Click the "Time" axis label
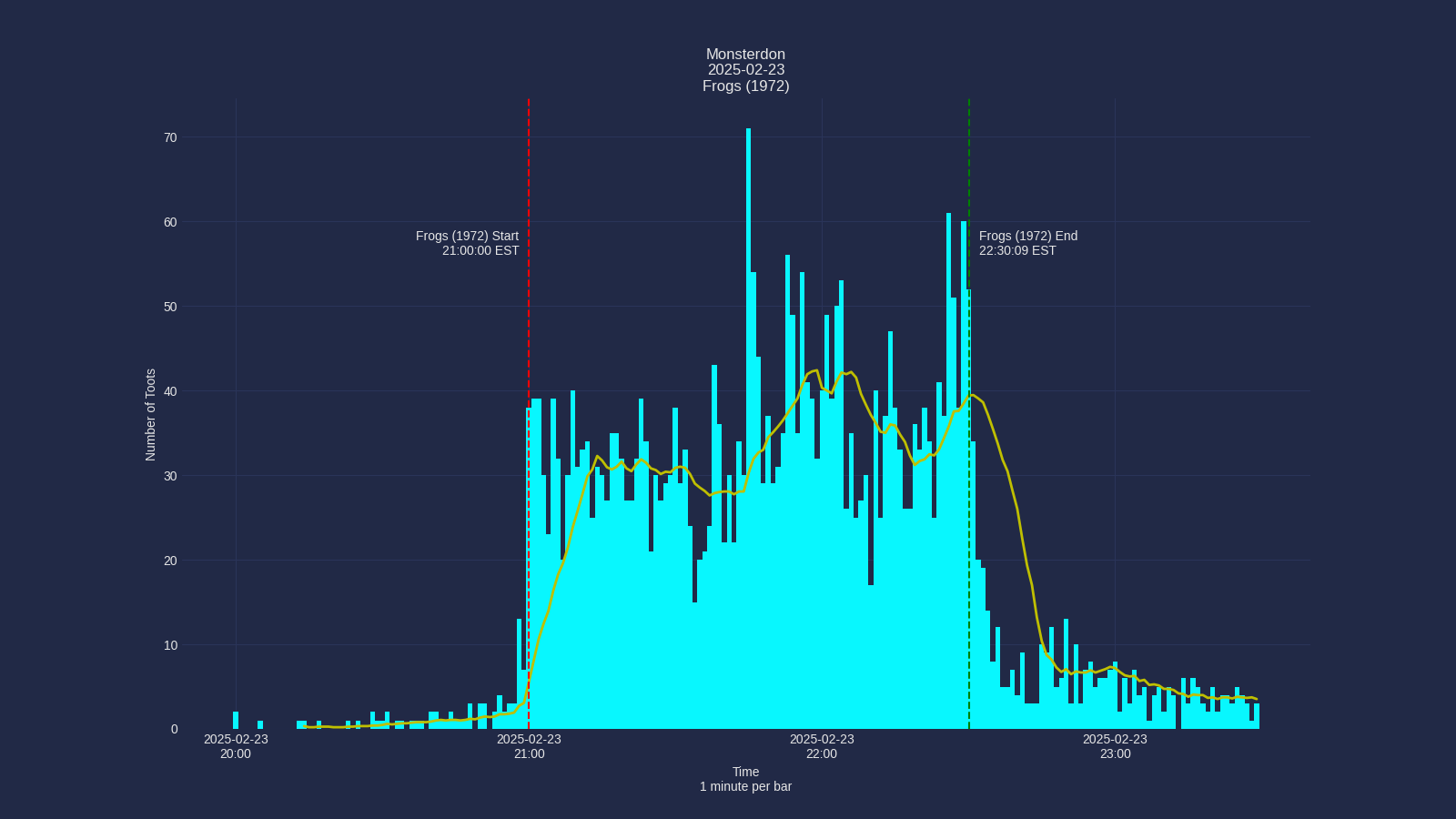This screenshot has height=819, width=1456. click(744, 771)
